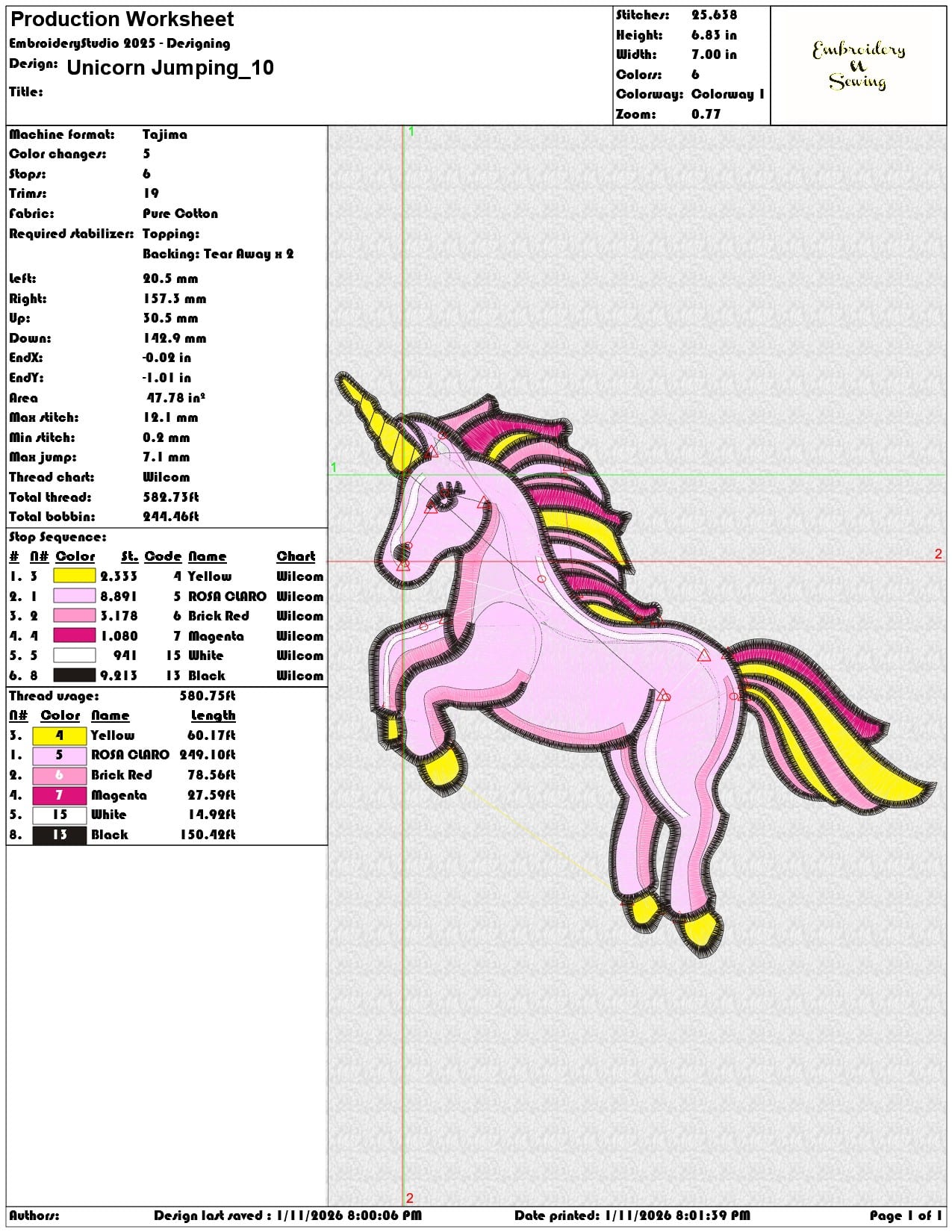Click the Production Worksheet heading
Viewport: 952px width, 1232px height.
tap(122, 19)
